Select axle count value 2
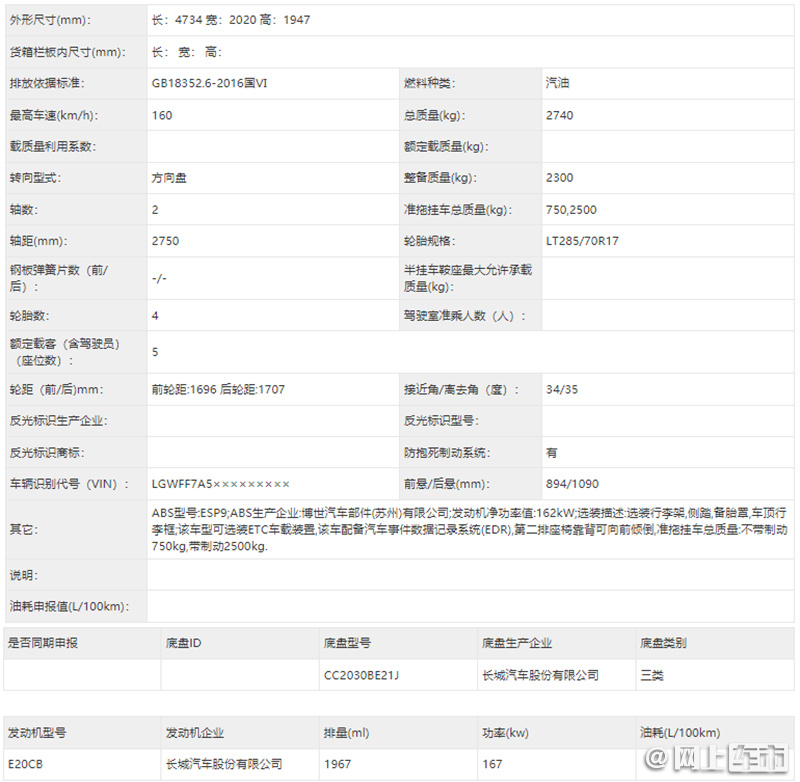This screenshot has height=782, width=800. 155,210
